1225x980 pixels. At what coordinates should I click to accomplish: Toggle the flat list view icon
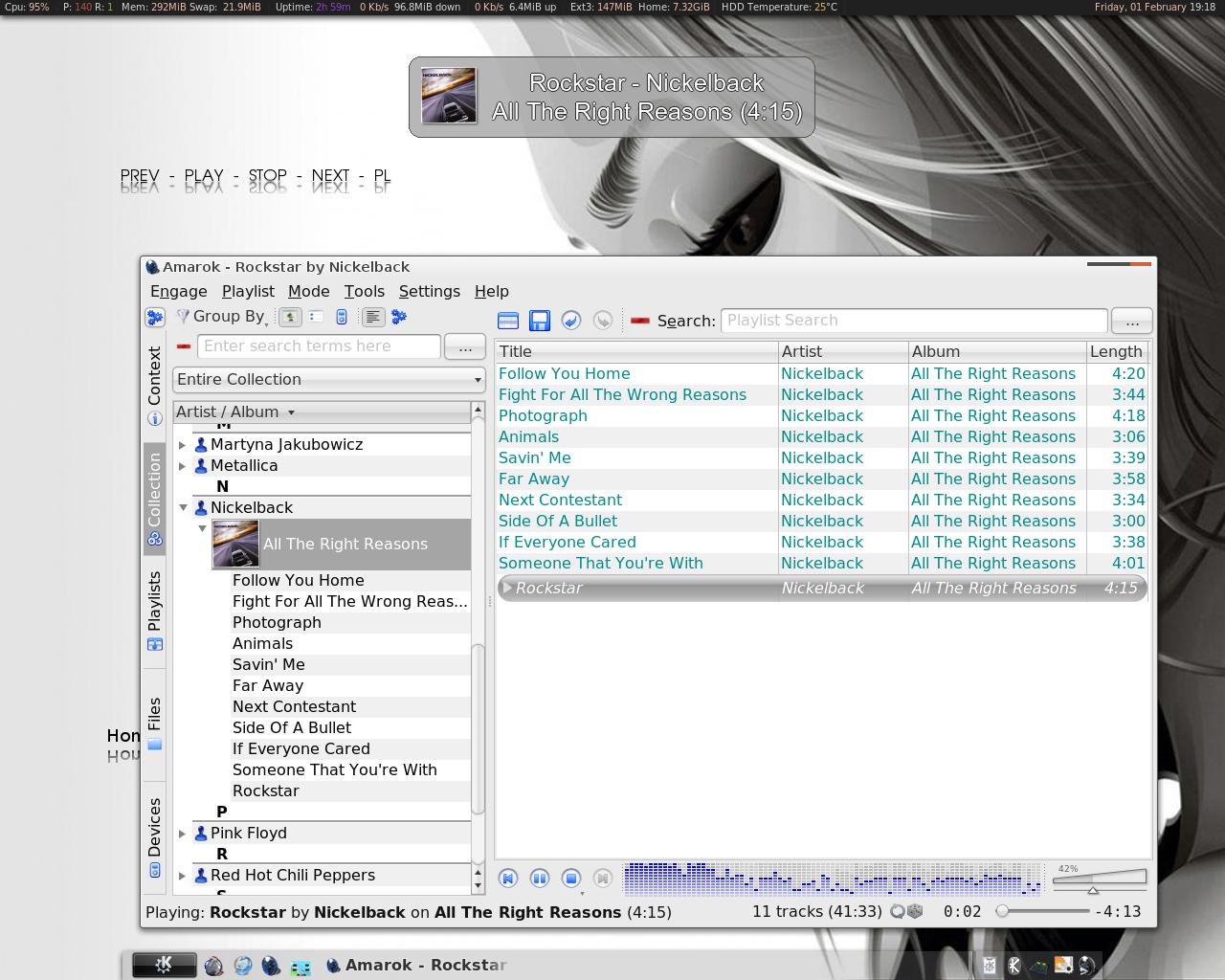click(316, 317)
